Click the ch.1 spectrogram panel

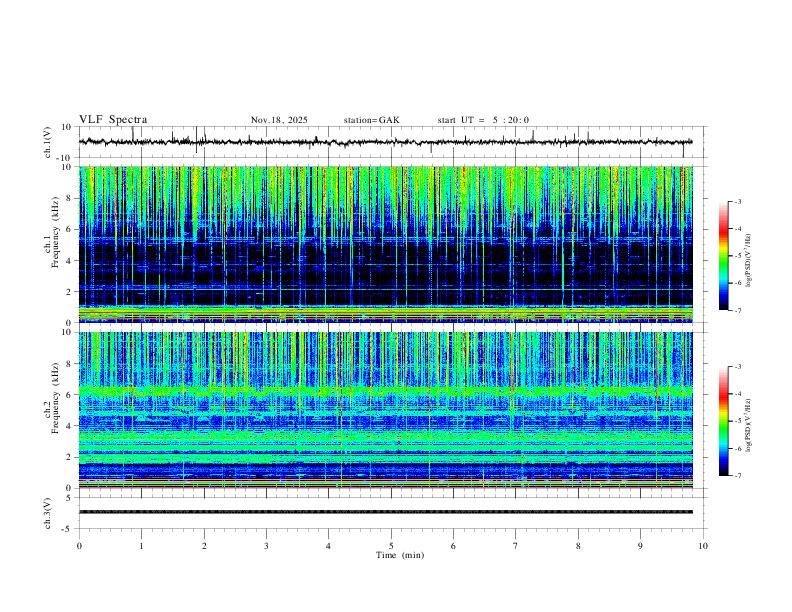[386, 244]
